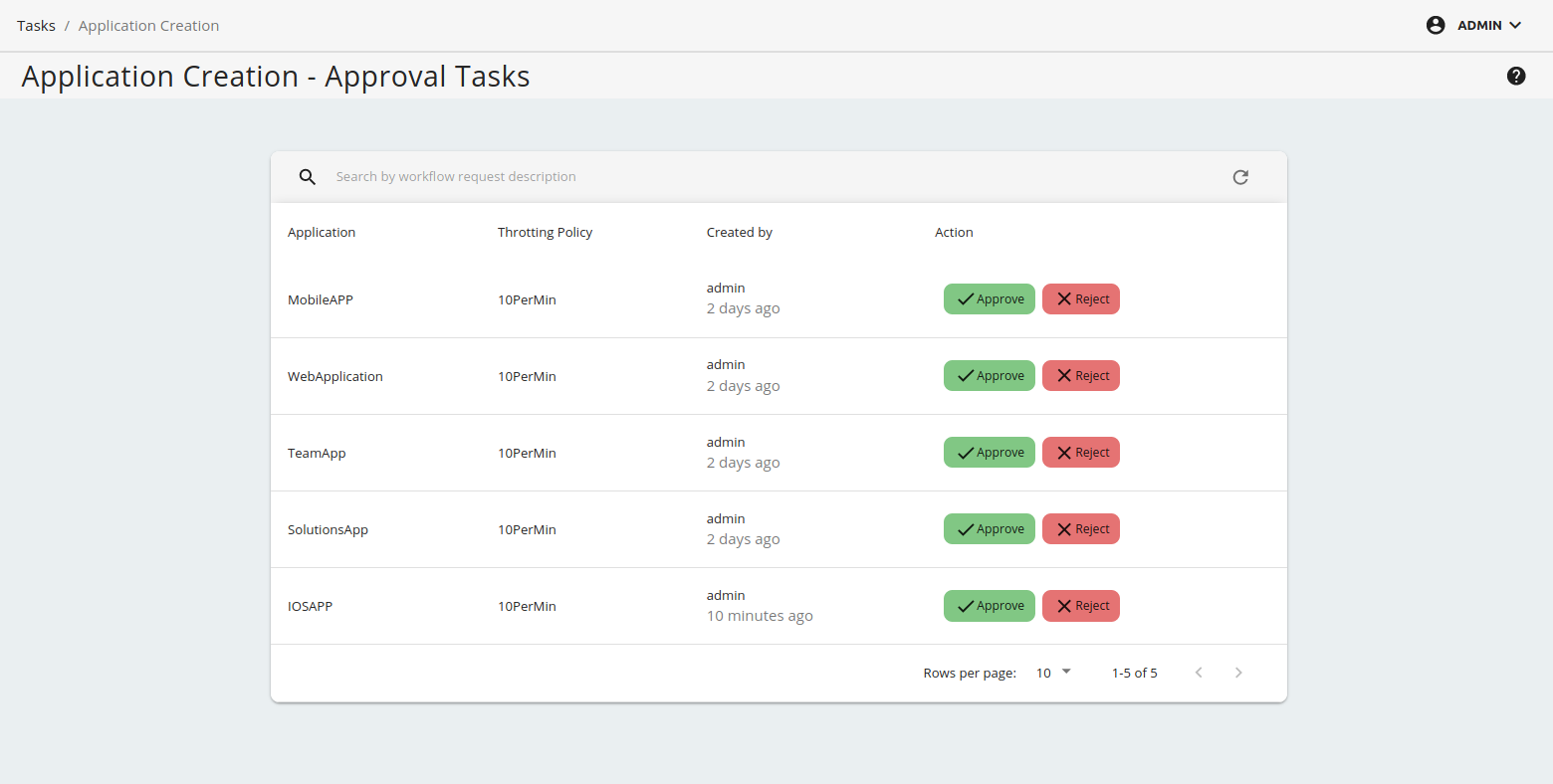Viewport: 1553px width, 784px height.
Task: Approve the SolutionsApp request
Action: [x=990, y=529]
